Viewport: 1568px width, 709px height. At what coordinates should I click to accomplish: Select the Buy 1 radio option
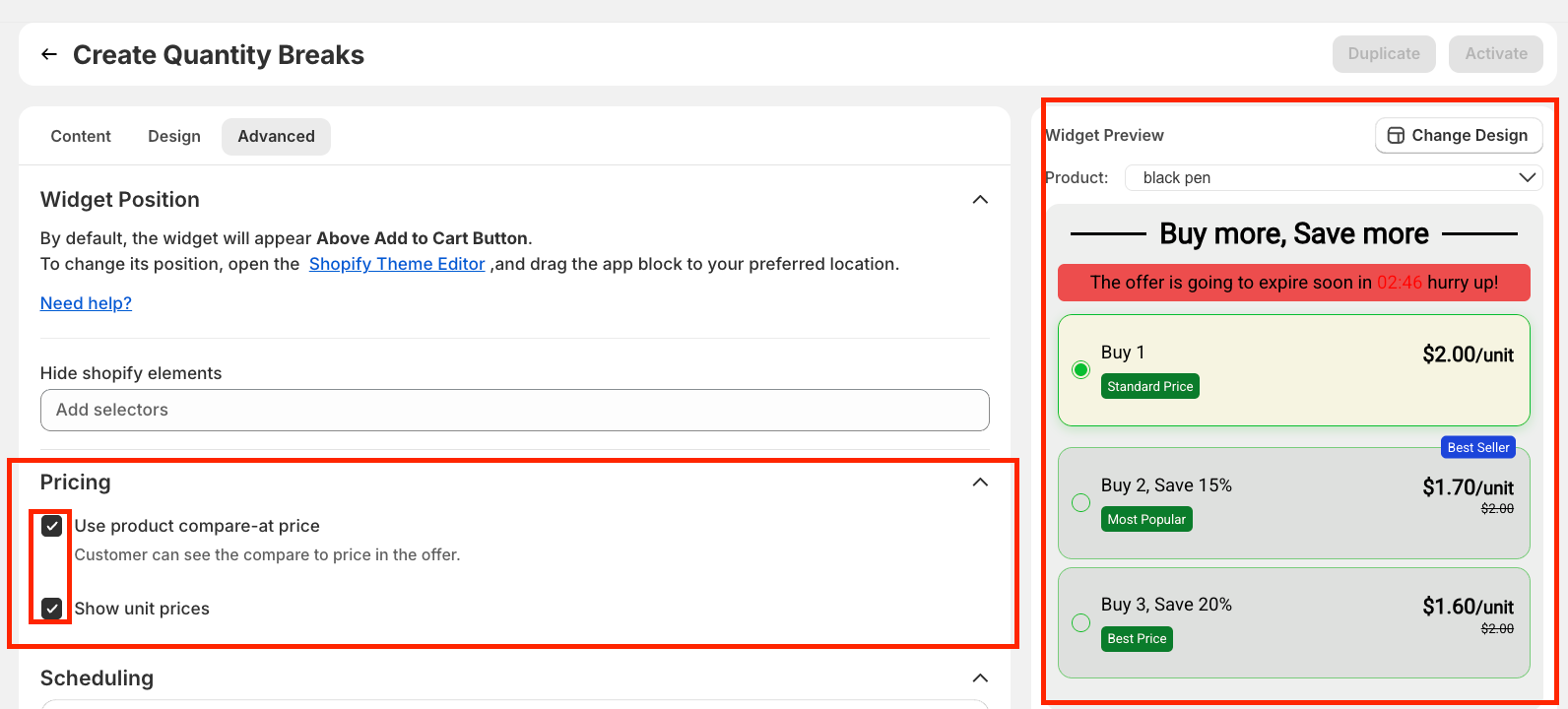(x=1080, y=370)
